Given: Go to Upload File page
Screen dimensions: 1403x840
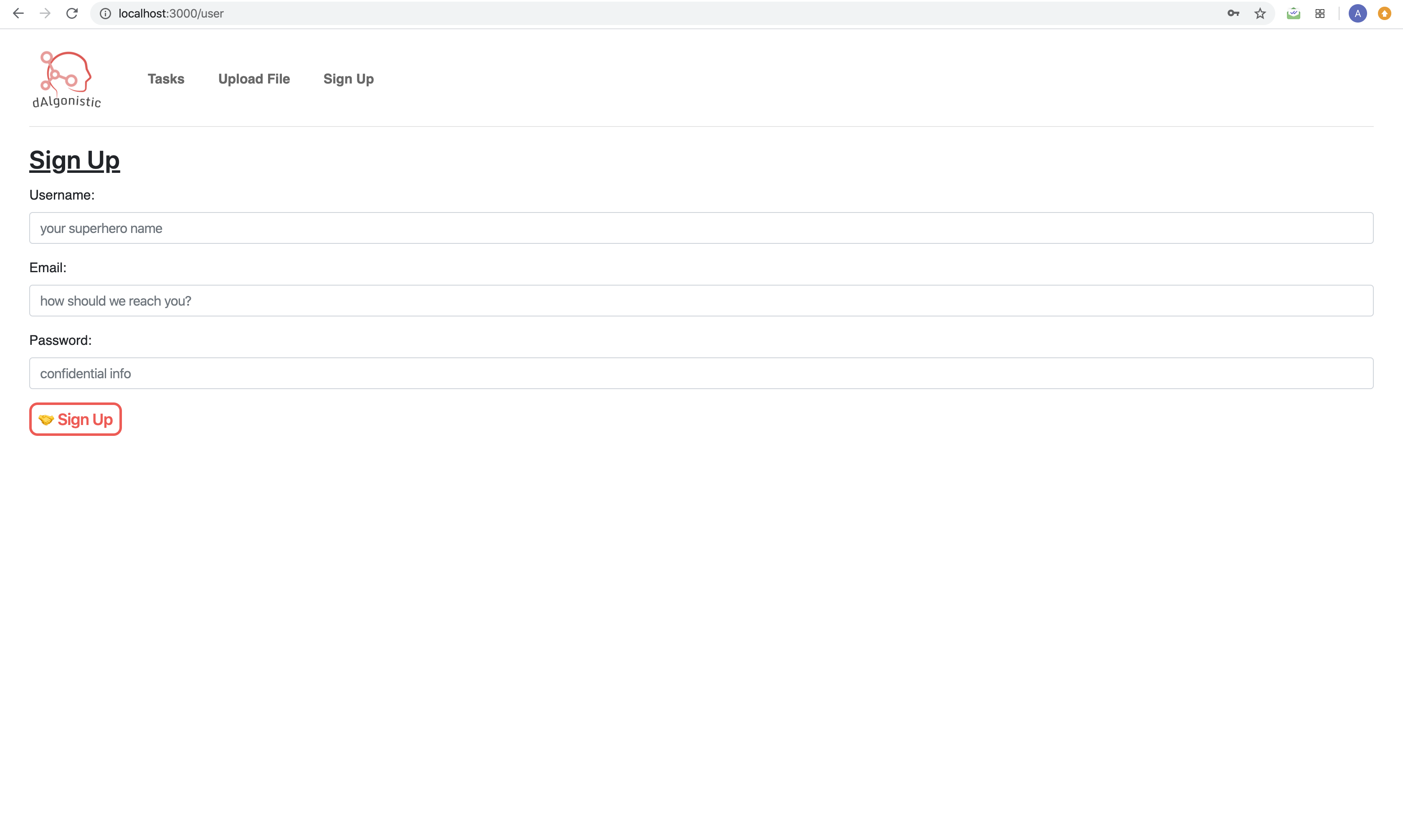Looking at the screenshot, I should coord(253,78).
